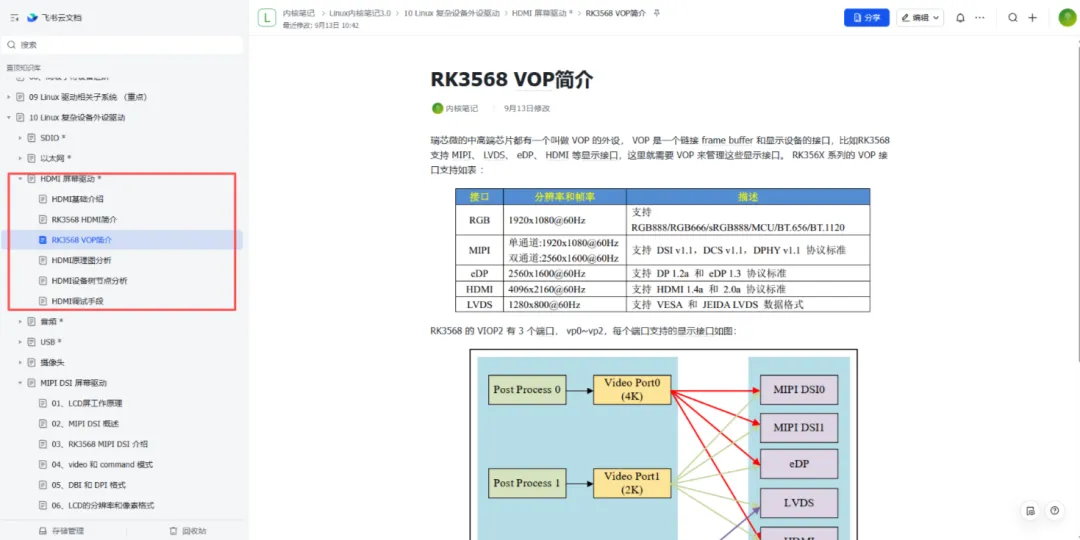
Task: Expand the USB * tree node arrow
Action: (20, 342)
